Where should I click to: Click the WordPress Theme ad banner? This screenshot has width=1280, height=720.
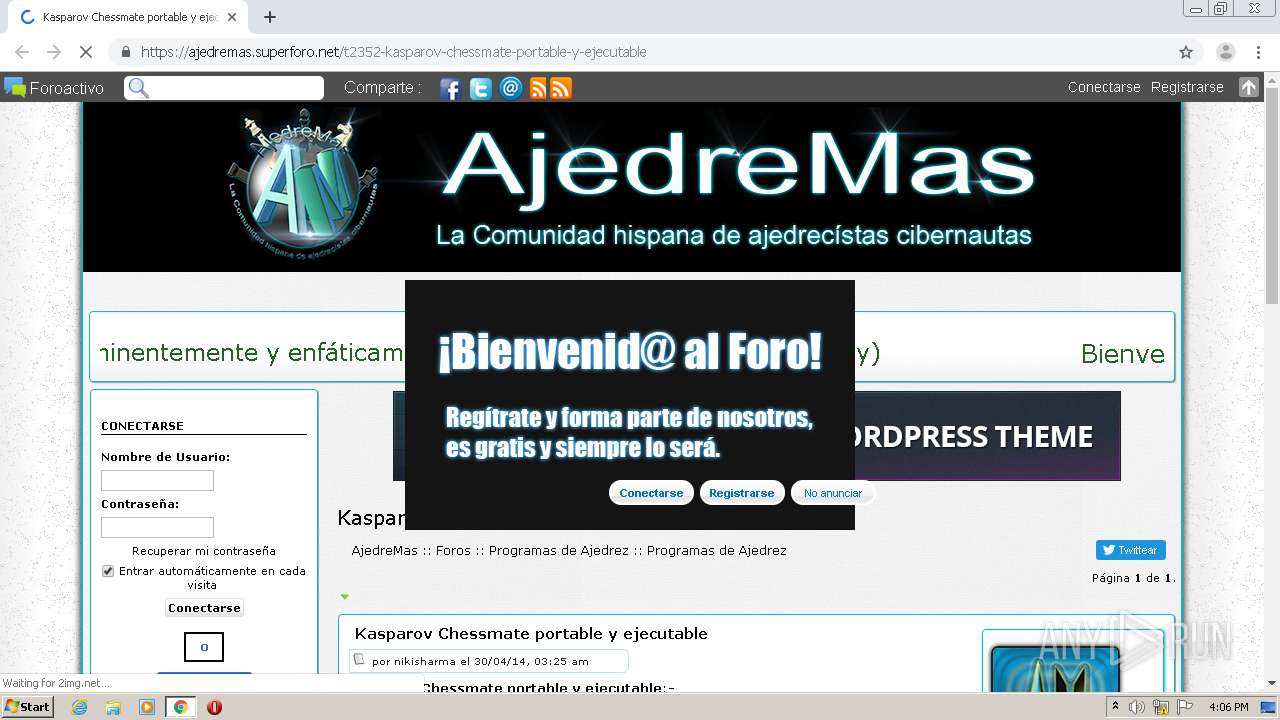click(987, 436)
